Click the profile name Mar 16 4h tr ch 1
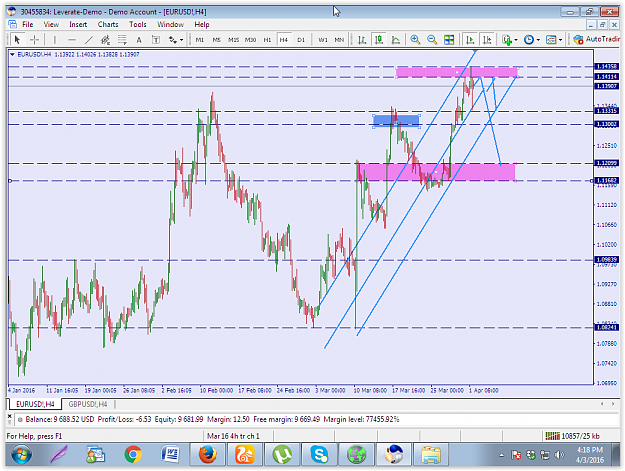Viewport: 625px width, 471px height. pos(233,436)
